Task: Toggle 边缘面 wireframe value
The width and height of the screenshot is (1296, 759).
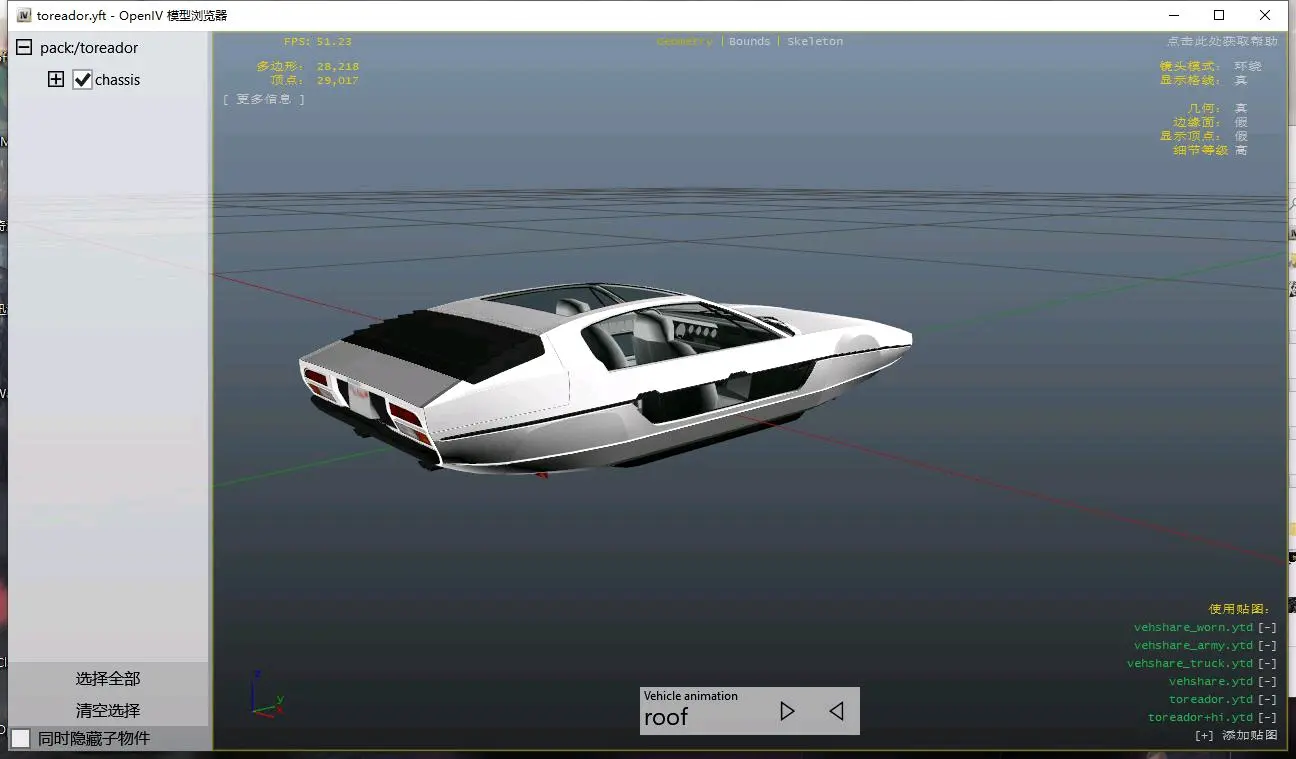Action: 1241,122
